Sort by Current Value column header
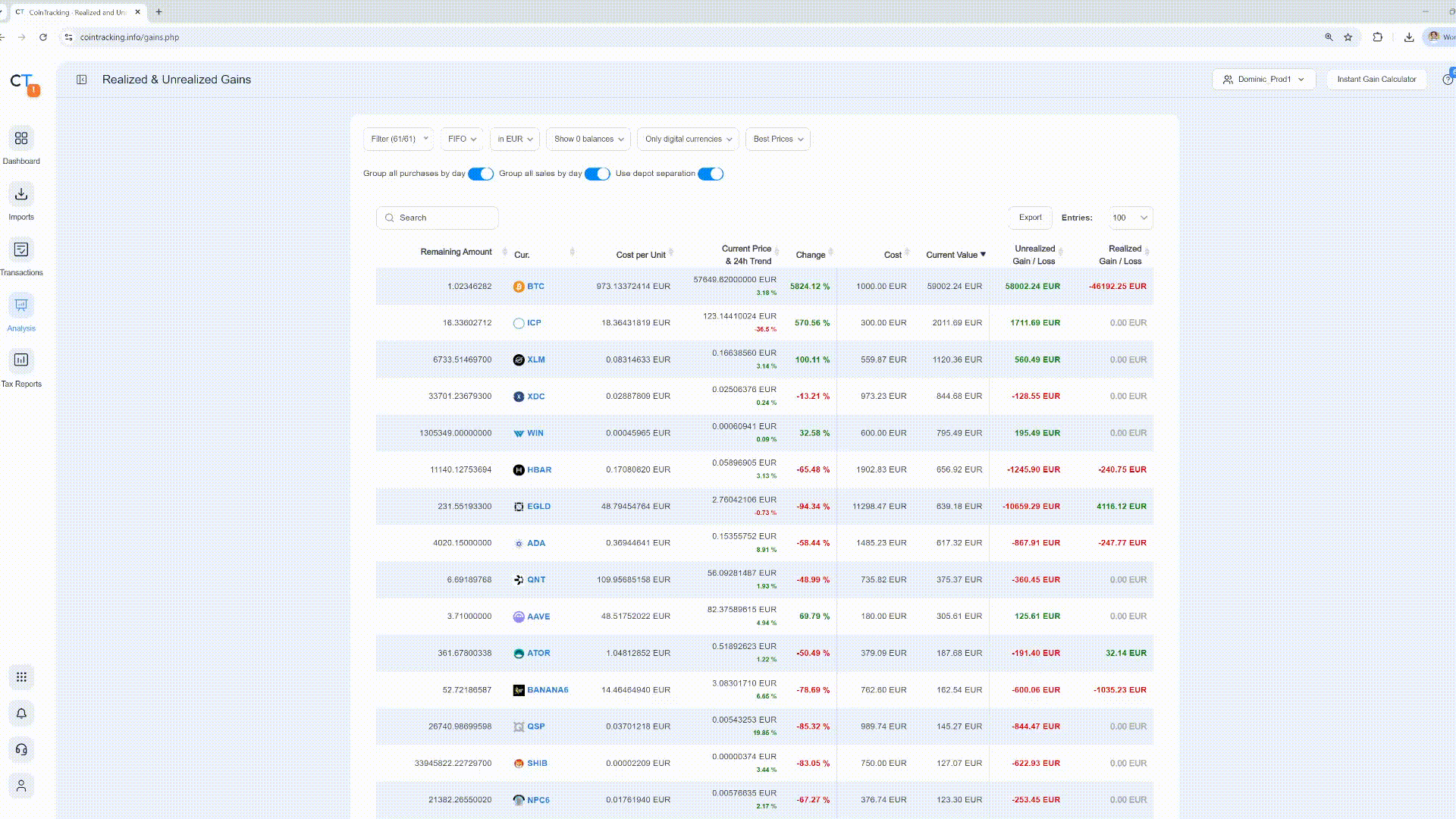The height and width of the screenshot is (819, 1456). (955, 255)
